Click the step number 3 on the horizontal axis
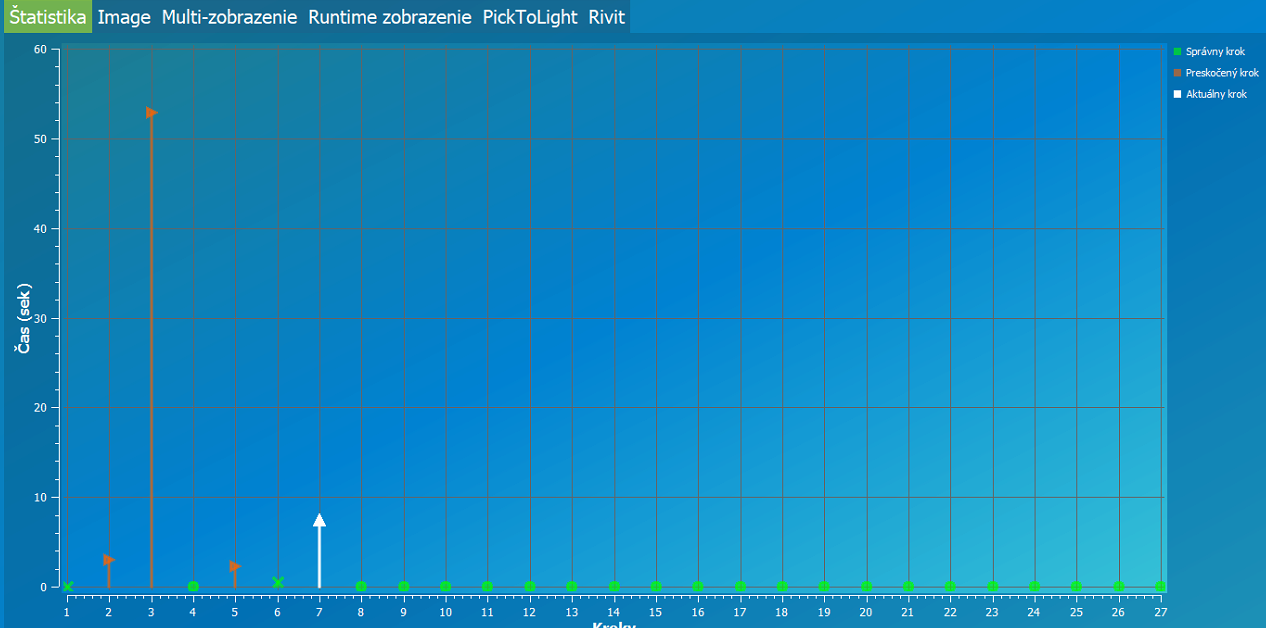Viewport: 1266px width, 628px height. (151, 611)
